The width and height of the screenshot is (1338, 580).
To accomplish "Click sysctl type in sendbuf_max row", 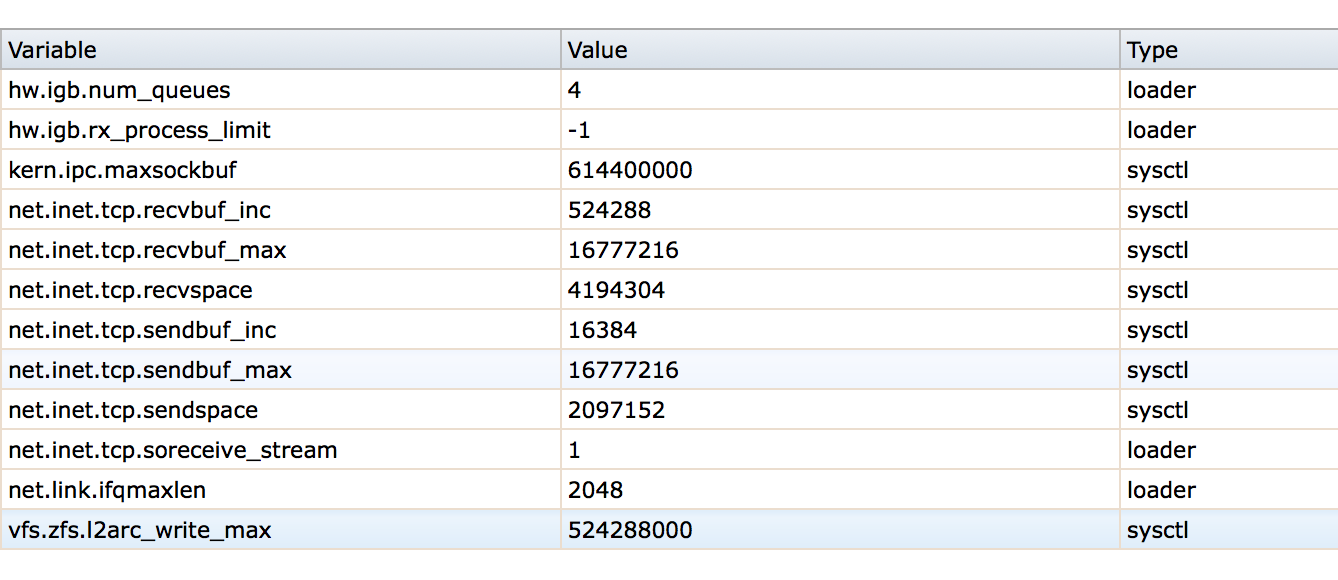I will click(x=1158, y=370).
